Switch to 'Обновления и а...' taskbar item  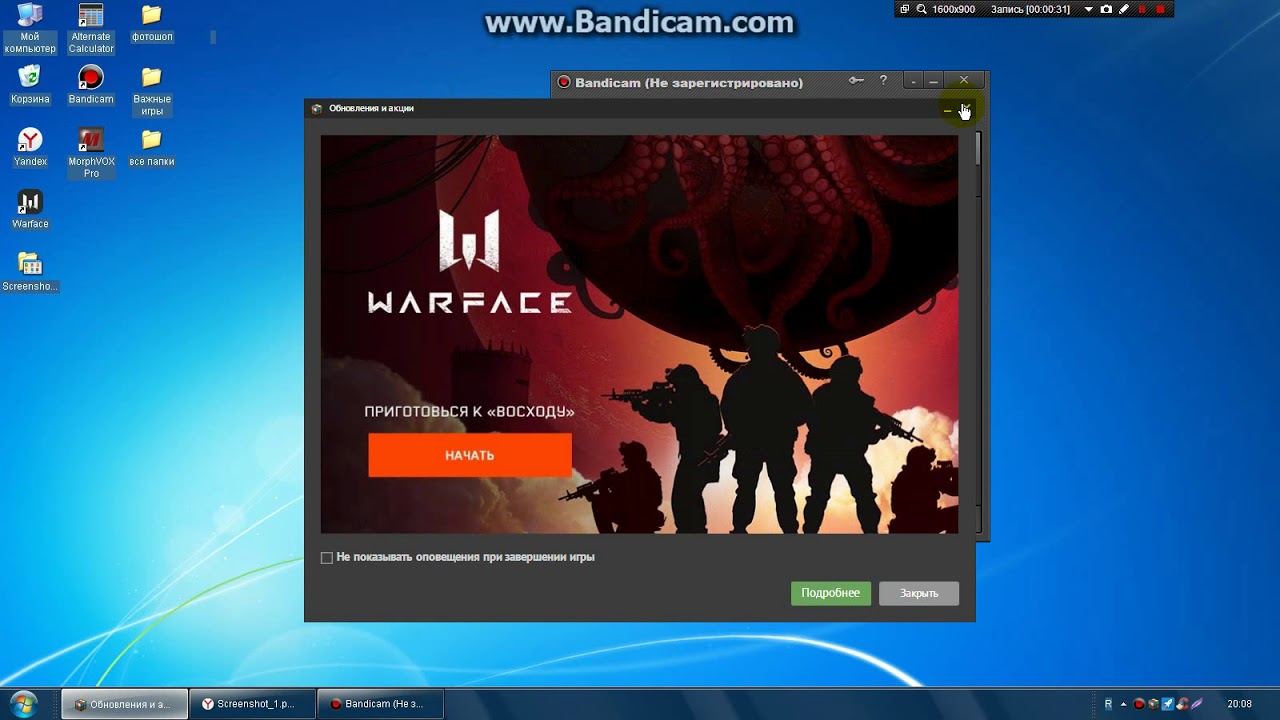pyautogui.click(x=124, y=704)
